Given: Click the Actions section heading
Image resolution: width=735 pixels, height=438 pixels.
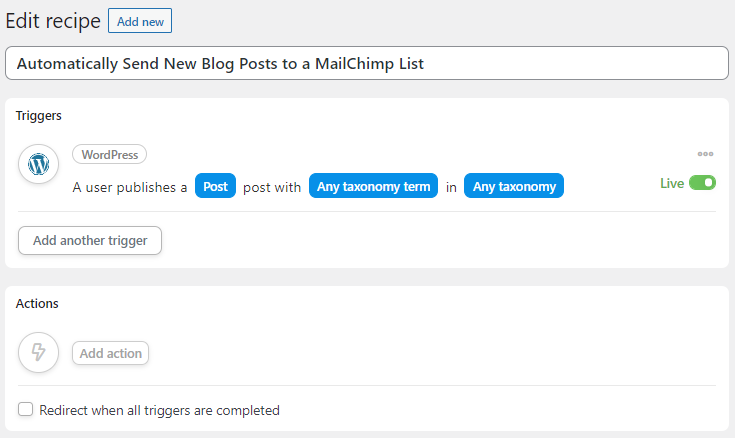Looking at the screenshot, I should coord(37,303).
